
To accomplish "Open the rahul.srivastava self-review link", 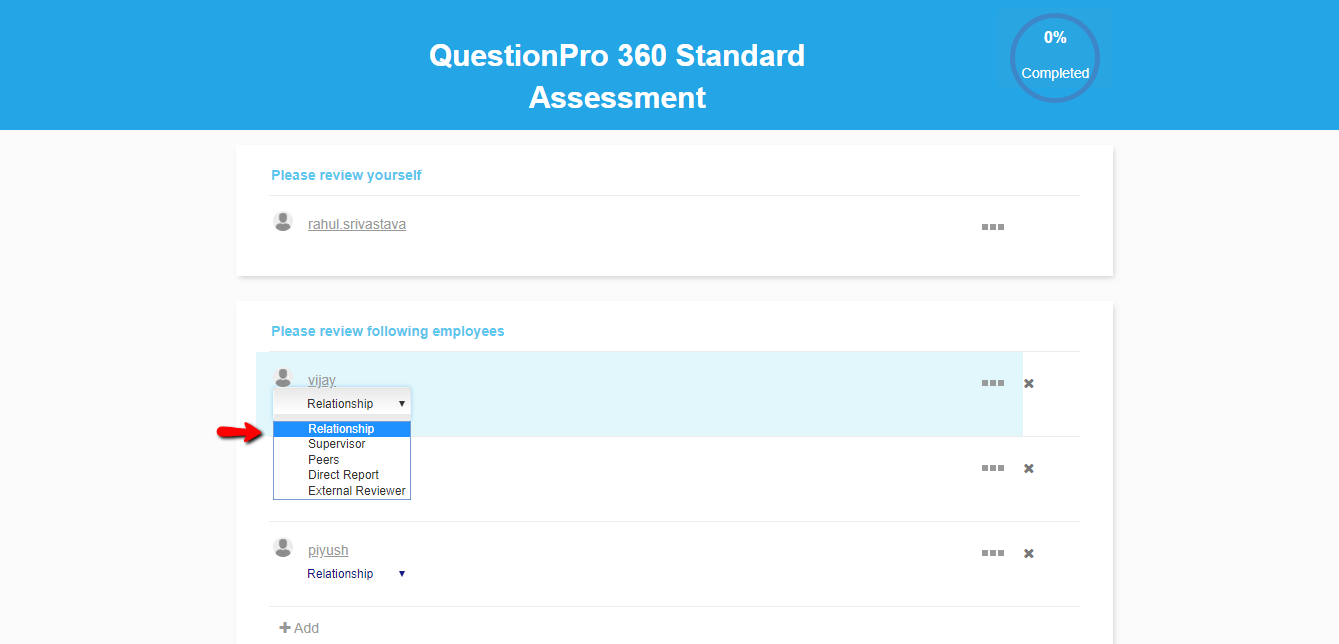I will [x=357, y=224].
